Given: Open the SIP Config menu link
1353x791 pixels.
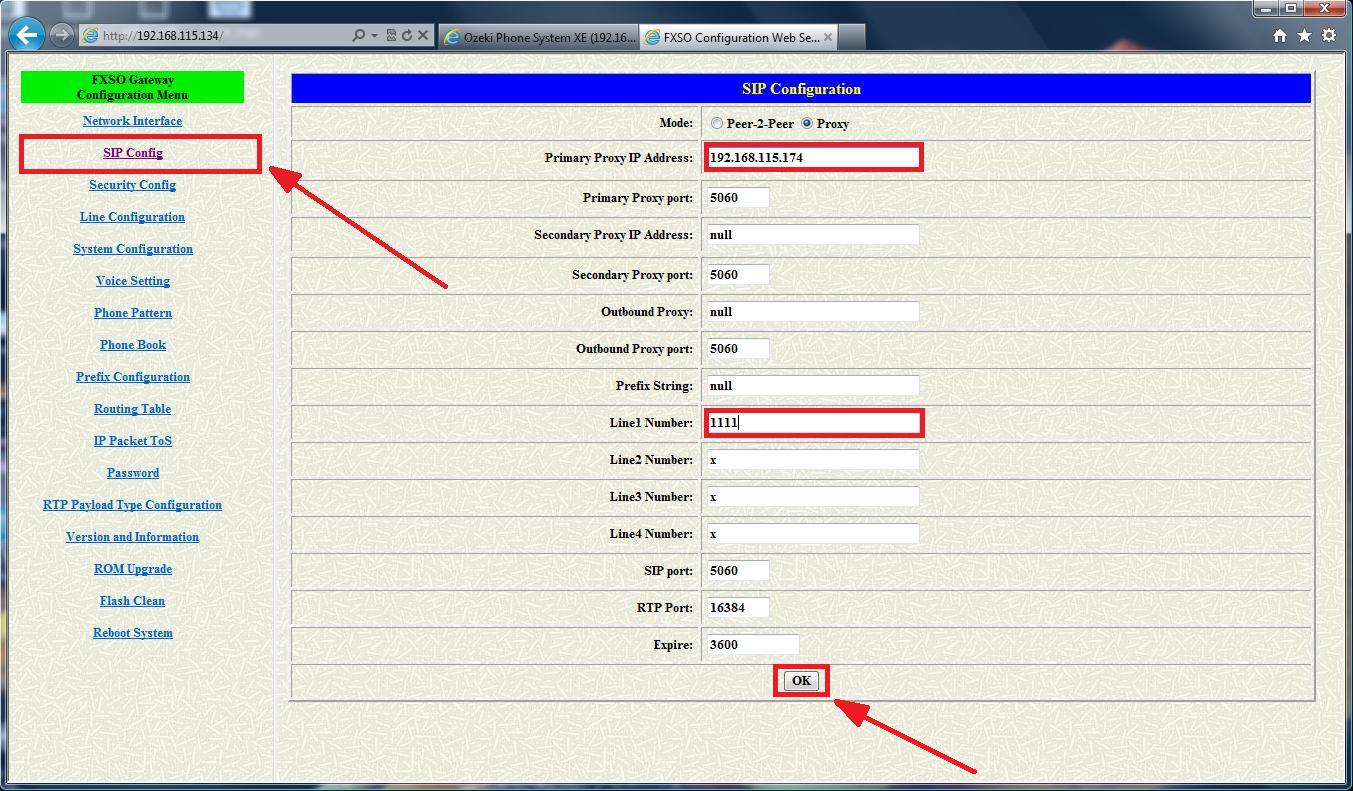Looking at the screenshot, I should (x=132, y=153).
